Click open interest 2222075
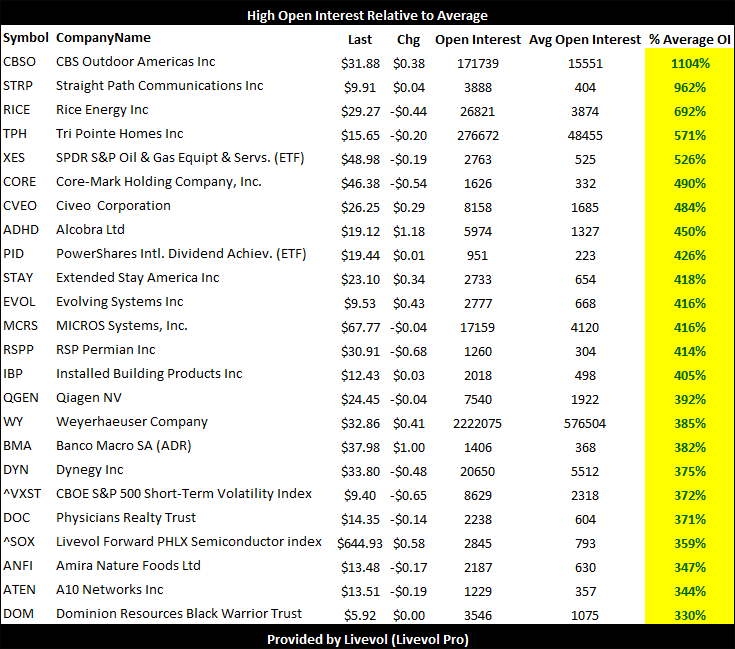Image resolution: width=735 pixels, height=649 pixels. tap(477, 424)
